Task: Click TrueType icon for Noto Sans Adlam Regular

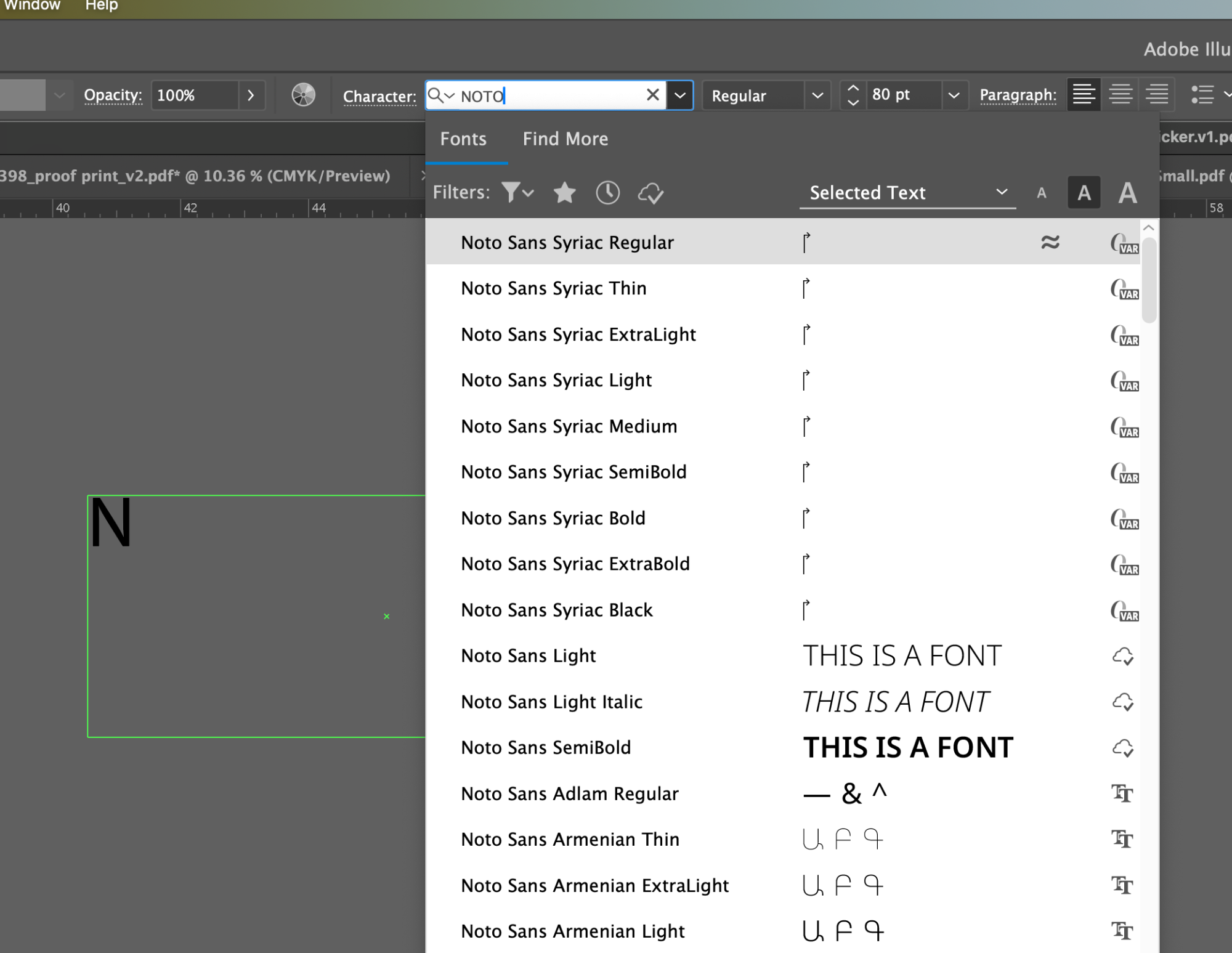Action: pyautogui.click(x=1122, y=793)
